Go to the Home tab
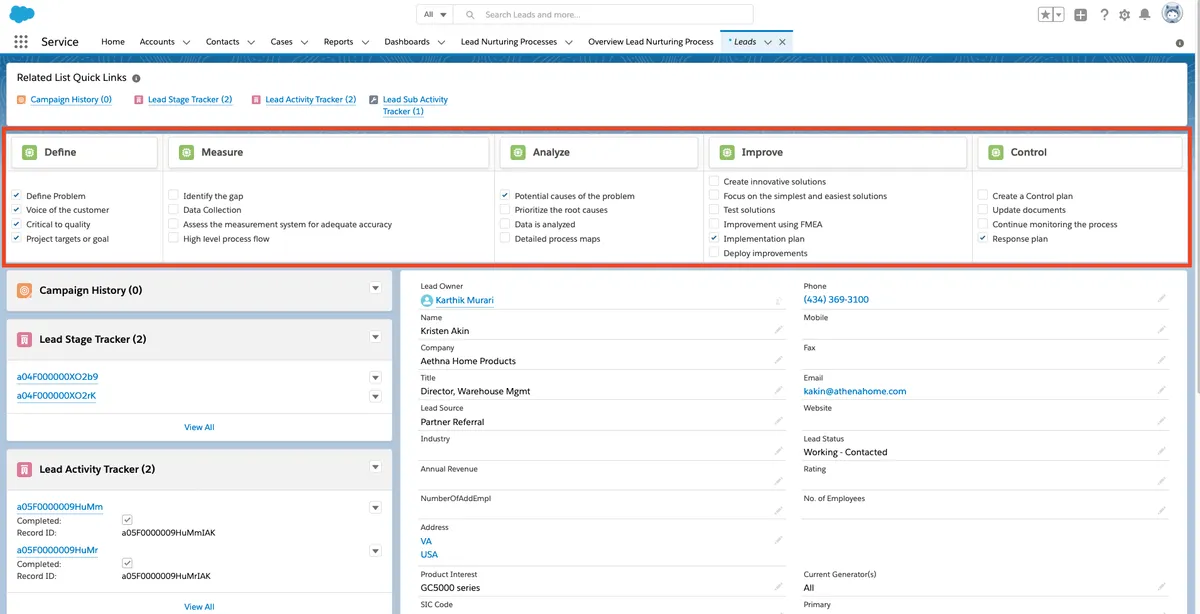The height and width of the screenshot is (614, 1200). click(x=113, y=42)
